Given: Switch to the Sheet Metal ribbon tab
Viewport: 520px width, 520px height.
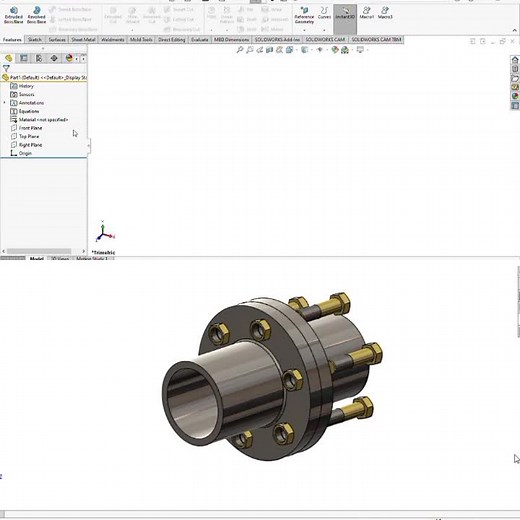Looking at the screenshot, I should pos(83,40).
